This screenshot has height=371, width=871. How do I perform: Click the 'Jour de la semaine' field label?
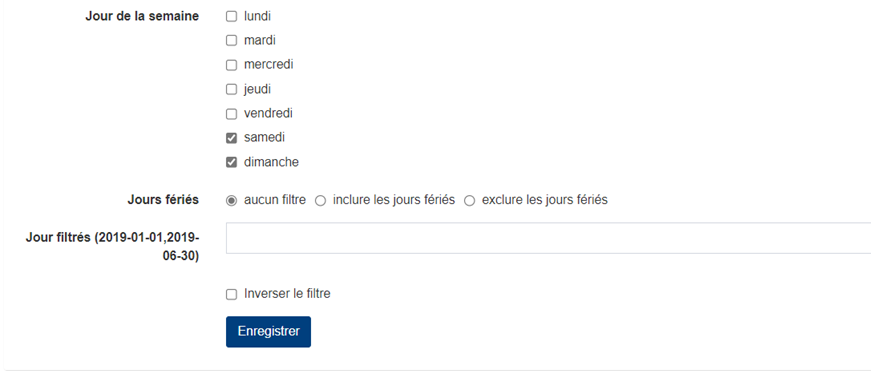(142, 16)
